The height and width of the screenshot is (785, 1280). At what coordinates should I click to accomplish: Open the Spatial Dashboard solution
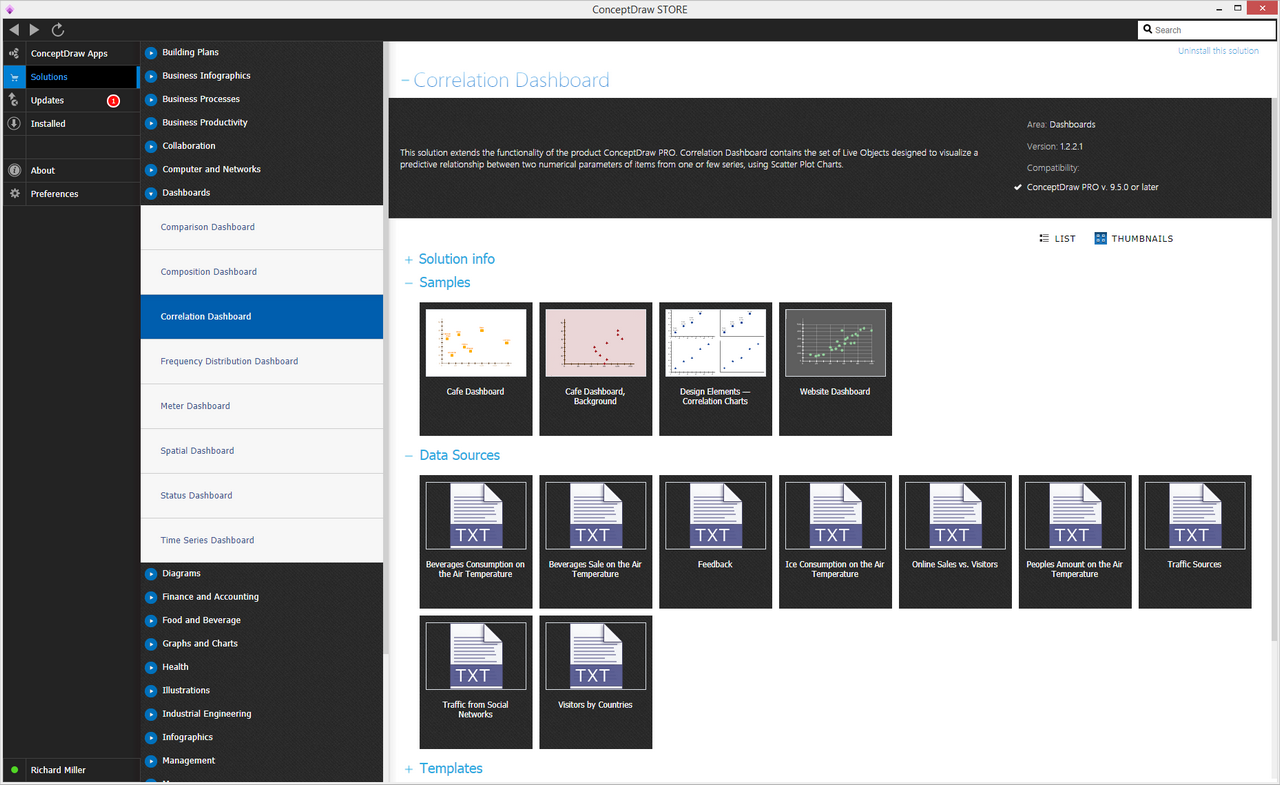click(x=262, y=451)
